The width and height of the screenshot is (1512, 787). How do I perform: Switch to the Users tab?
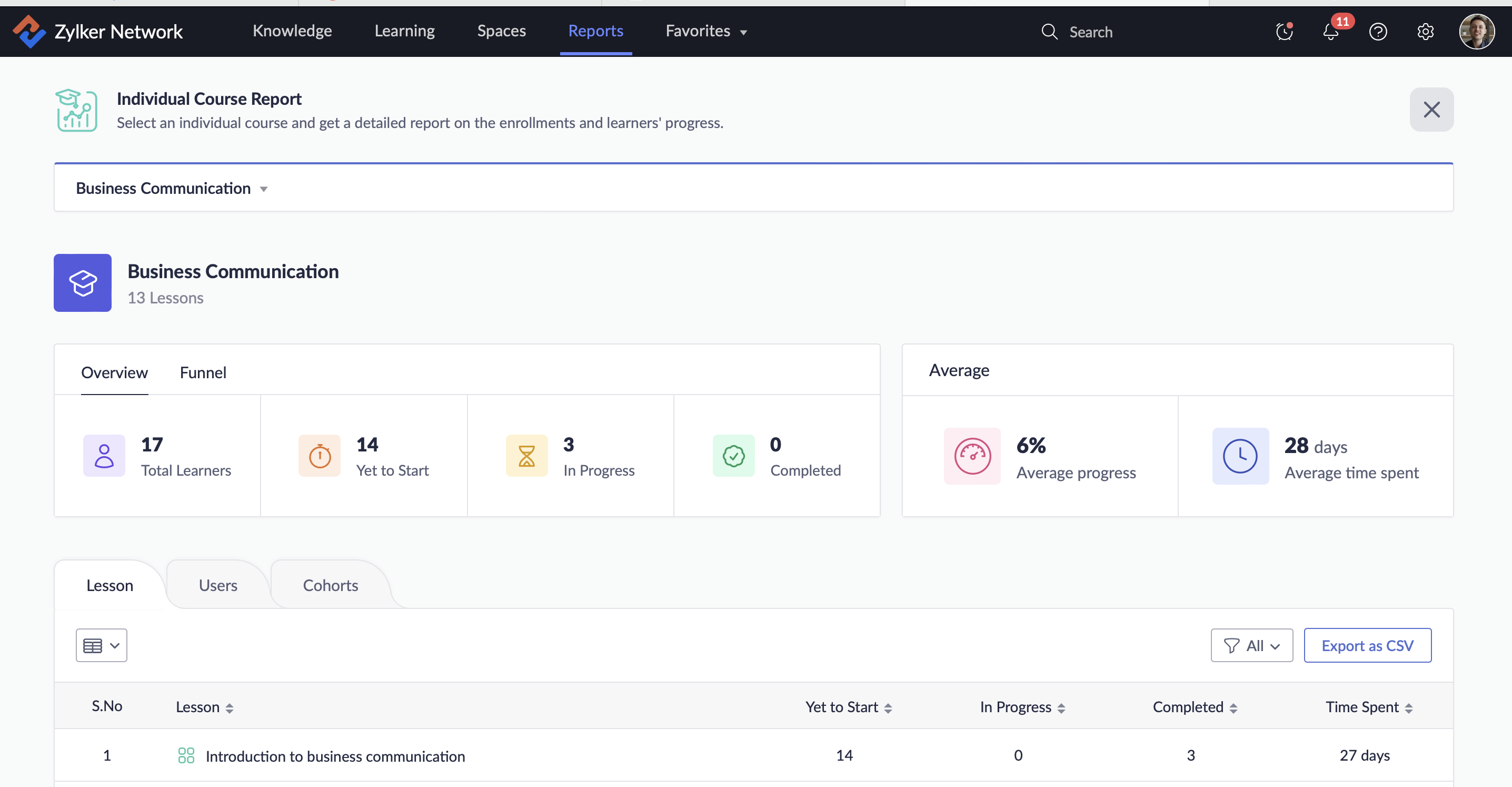(218, 585)
